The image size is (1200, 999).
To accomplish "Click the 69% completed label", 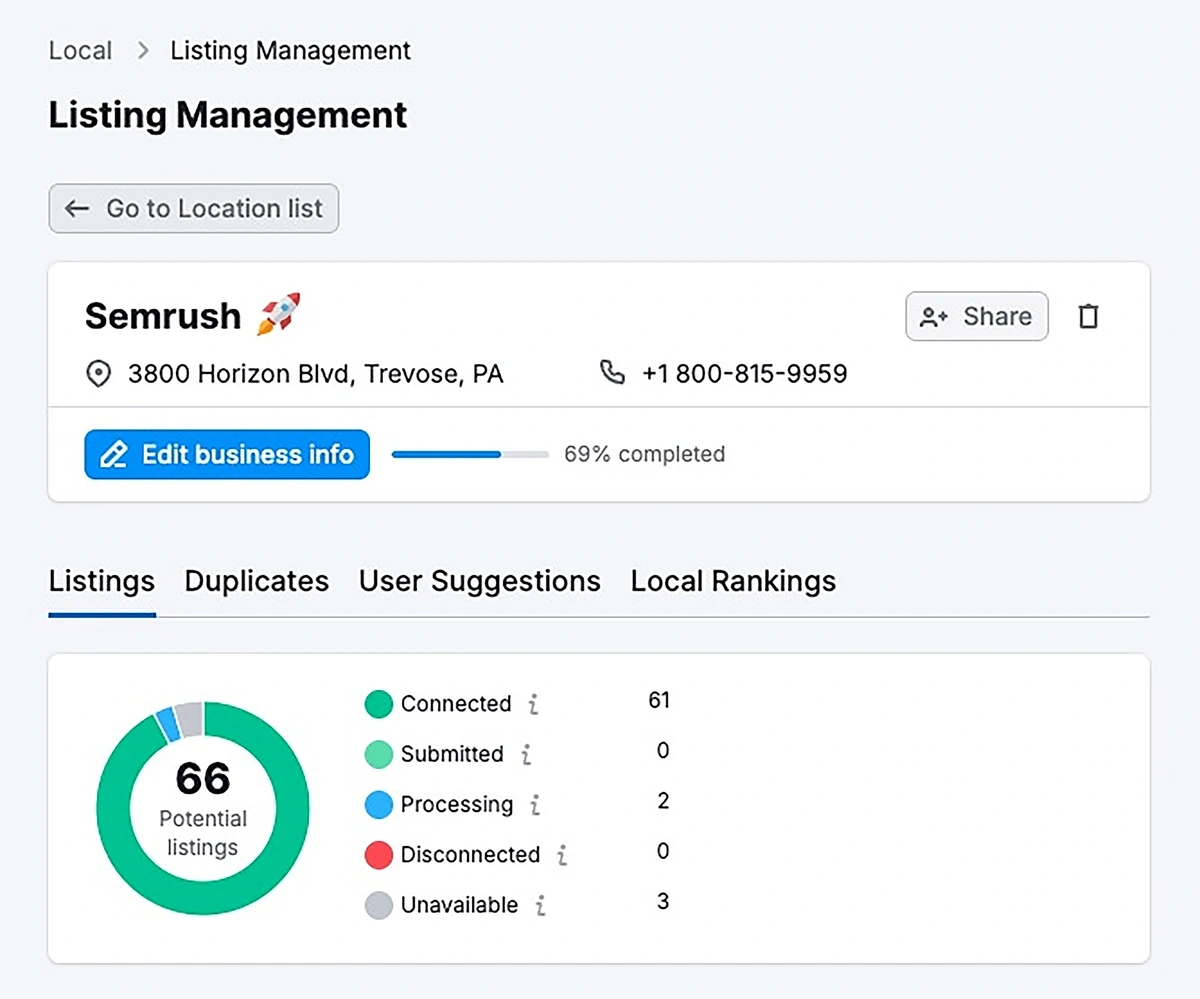I will 645,454.
